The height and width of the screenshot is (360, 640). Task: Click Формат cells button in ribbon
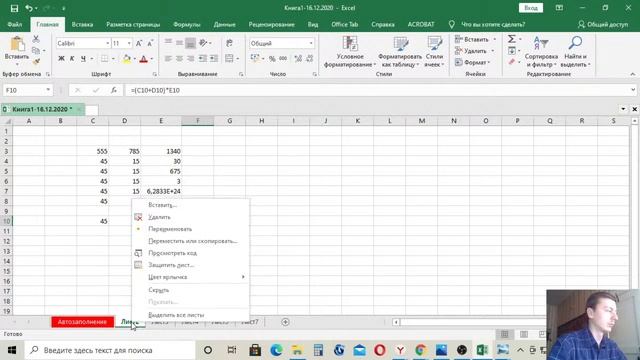pos(473,62)
